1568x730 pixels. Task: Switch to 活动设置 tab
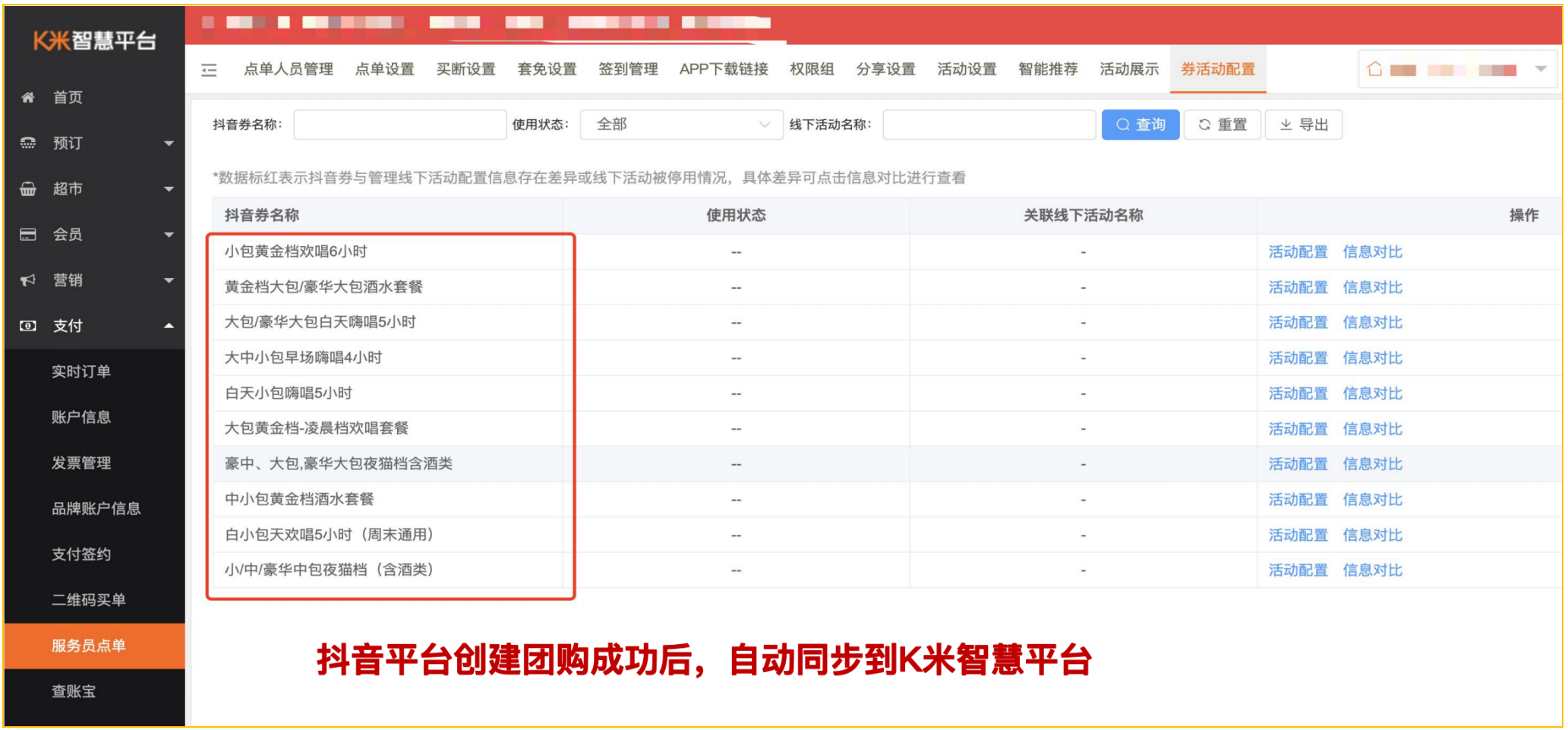[x=967, y=69]
